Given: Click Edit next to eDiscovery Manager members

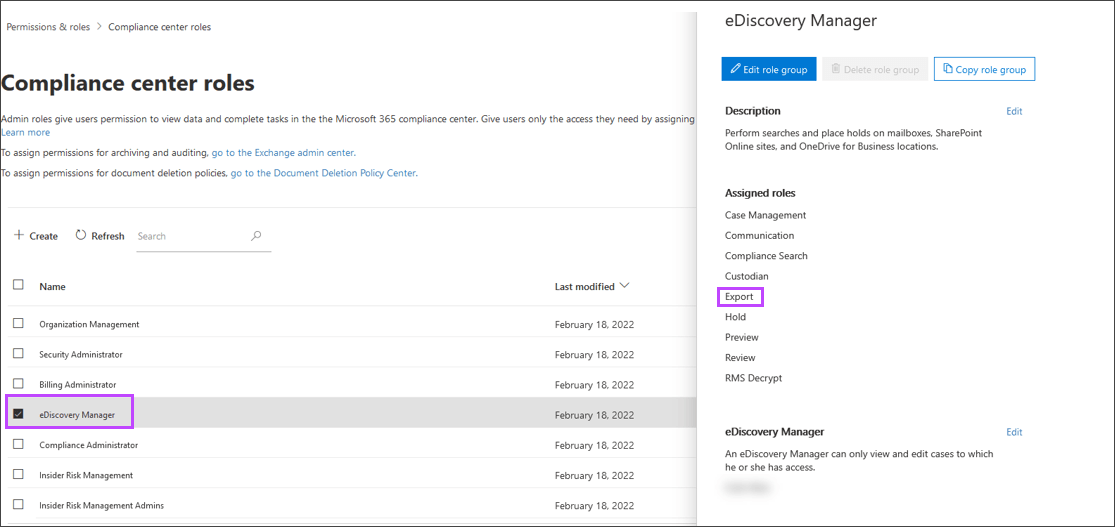Looking at the screenshot, I should coord(1014,432).
